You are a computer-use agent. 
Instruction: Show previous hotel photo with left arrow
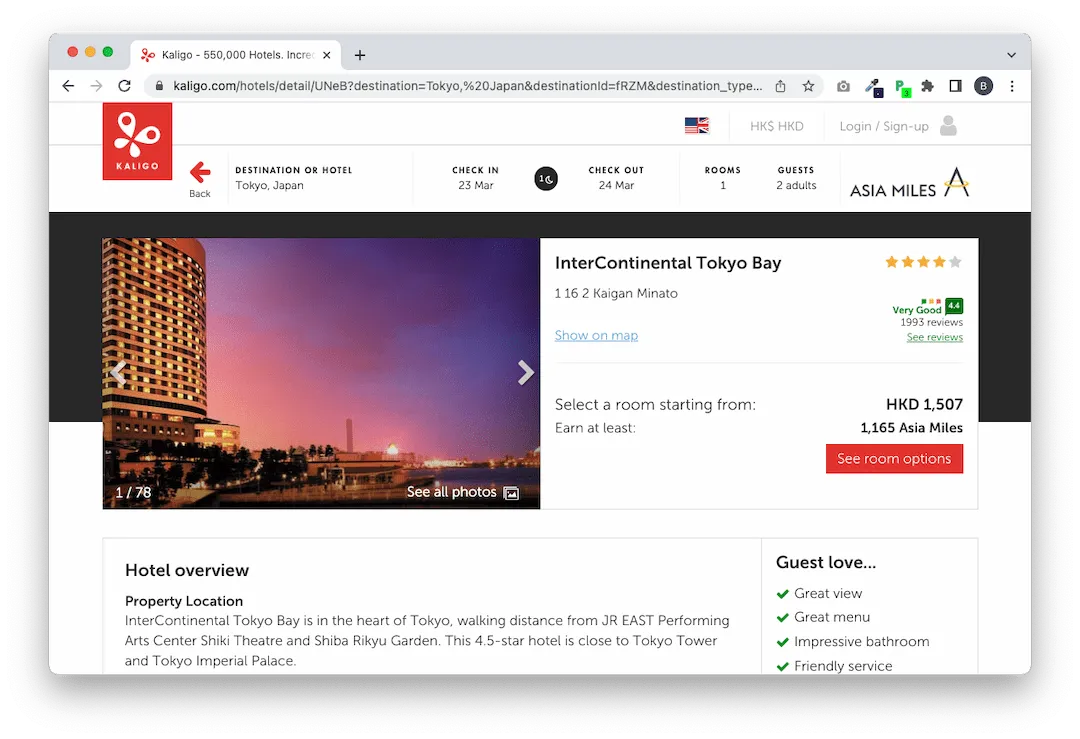(118, 373)
